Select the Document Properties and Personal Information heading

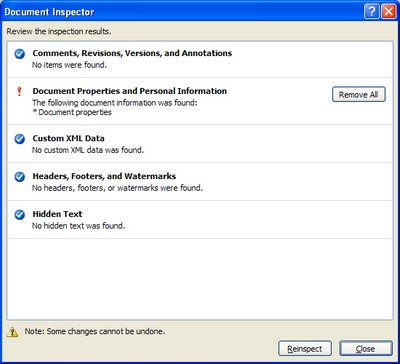(x=129, y=91)
